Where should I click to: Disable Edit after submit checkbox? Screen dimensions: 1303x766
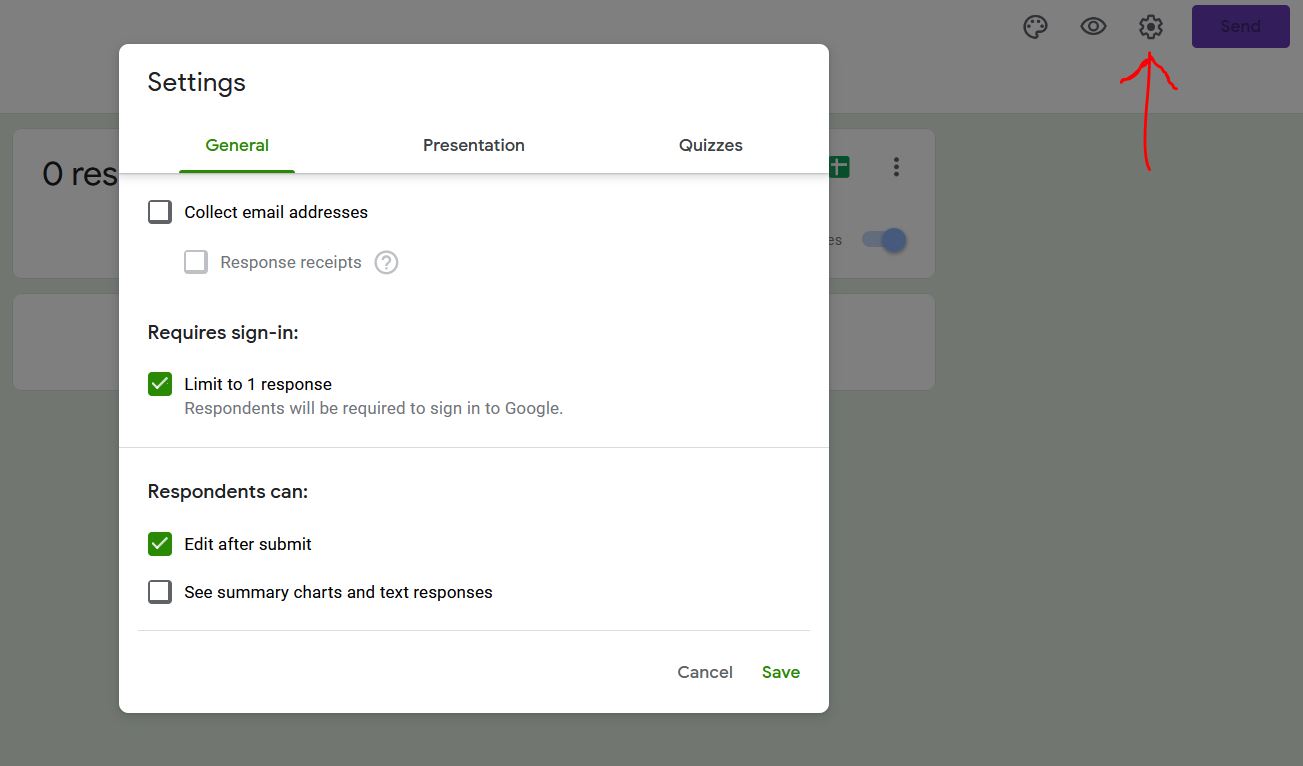click(x=160, y=544)
